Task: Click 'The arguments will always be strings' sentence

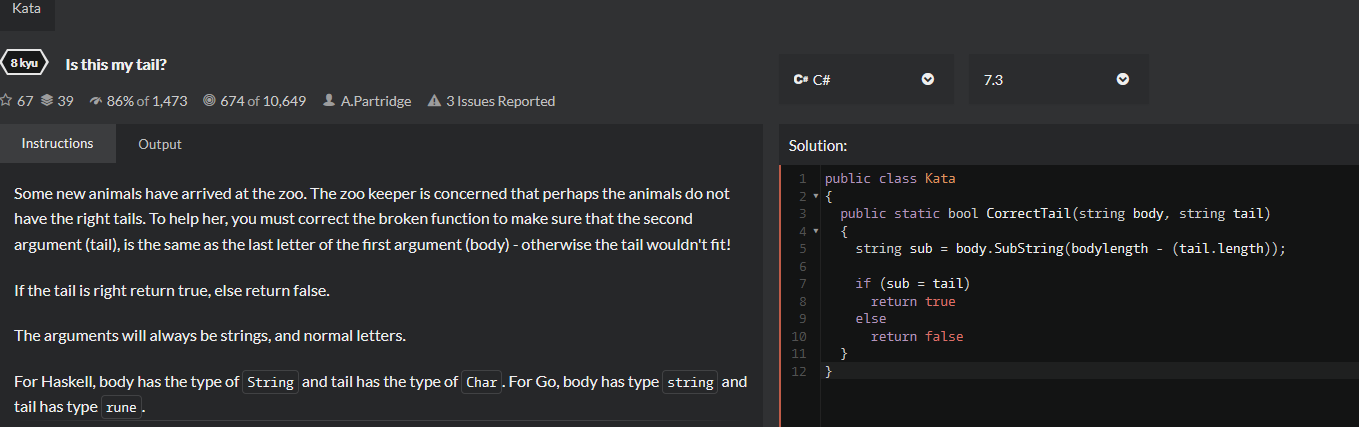Action: tap(210, 335)
